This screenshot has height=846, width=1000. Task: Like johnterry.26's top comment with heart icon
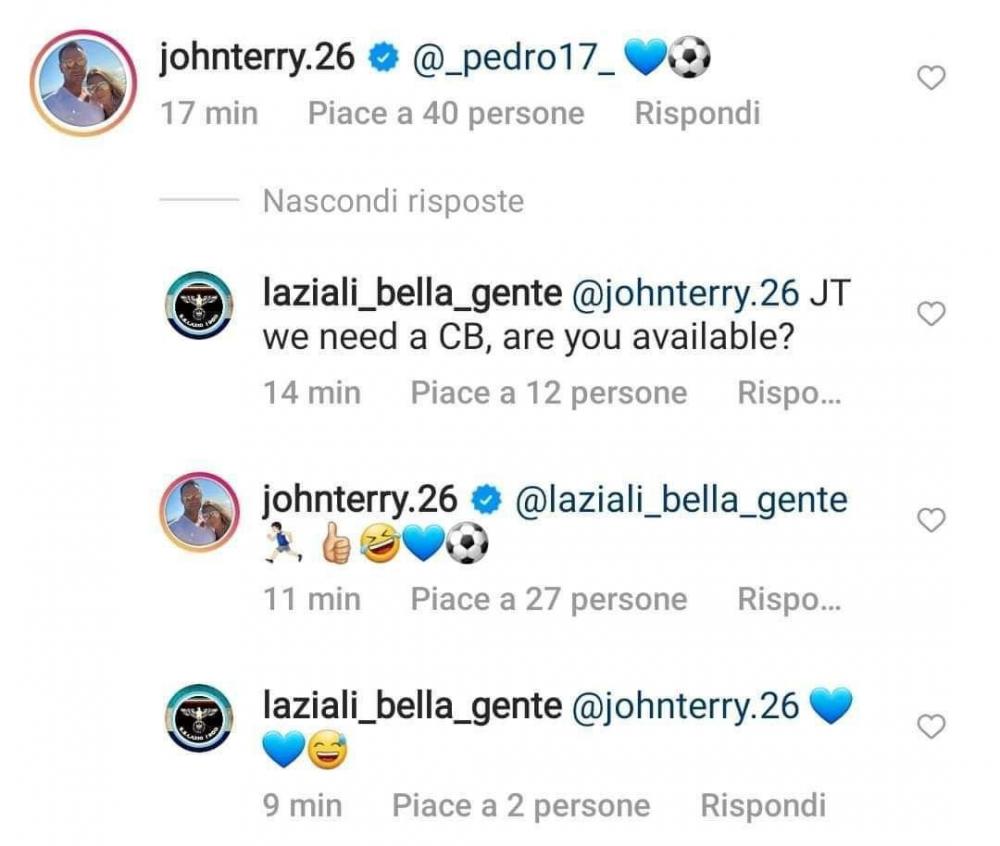tap(930, 78)
